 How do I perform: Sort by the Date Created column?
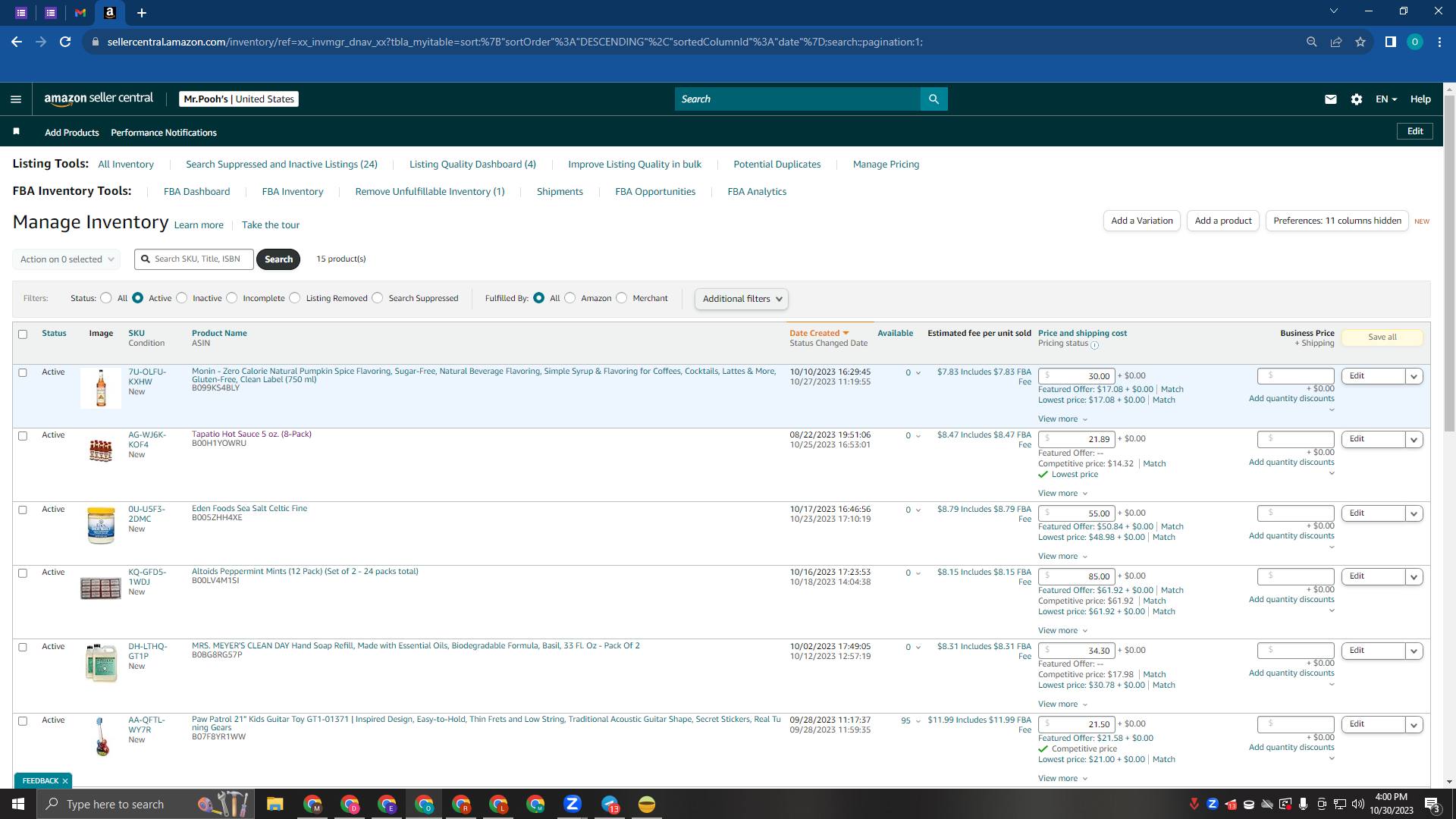point(819,333)
